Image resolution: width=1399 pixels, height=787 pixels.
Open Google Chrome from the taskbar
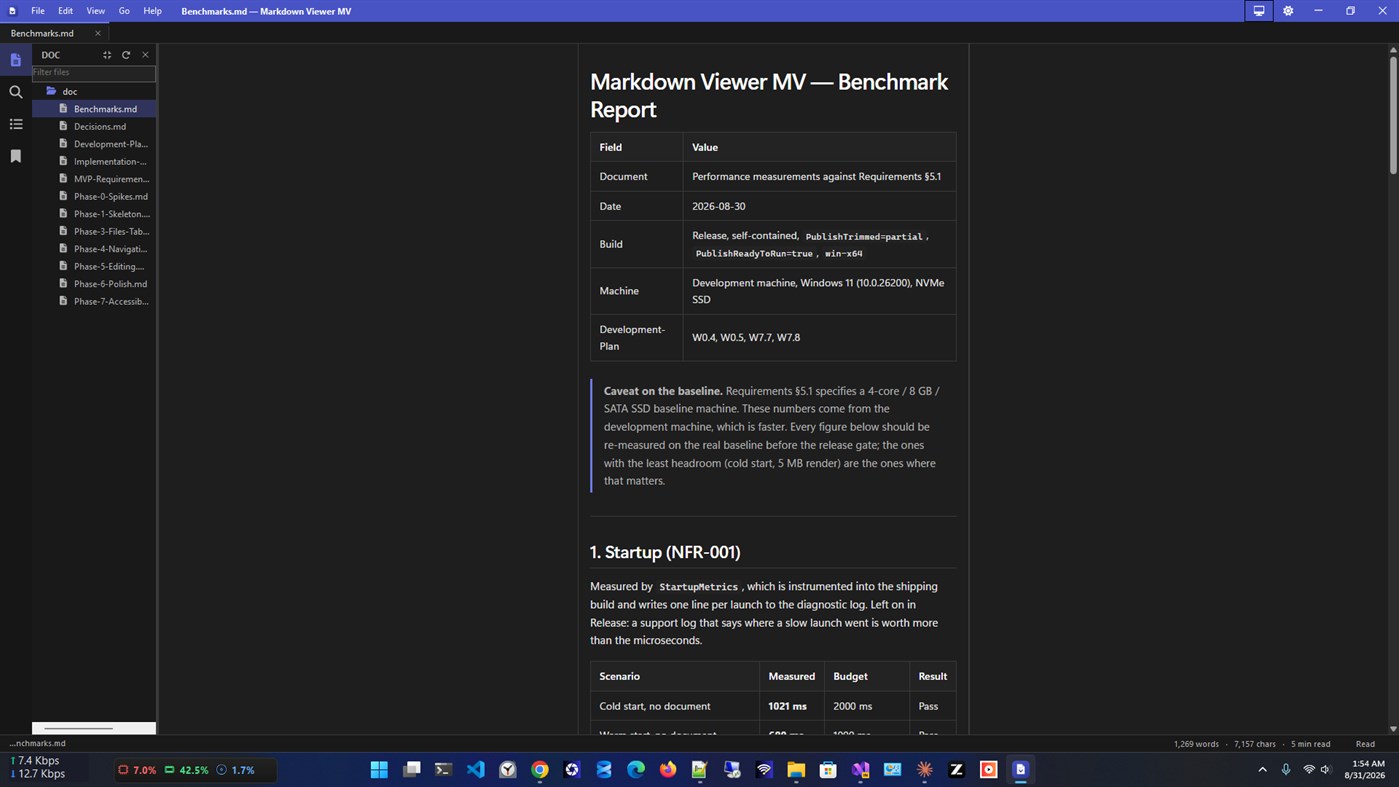(540, 770)
